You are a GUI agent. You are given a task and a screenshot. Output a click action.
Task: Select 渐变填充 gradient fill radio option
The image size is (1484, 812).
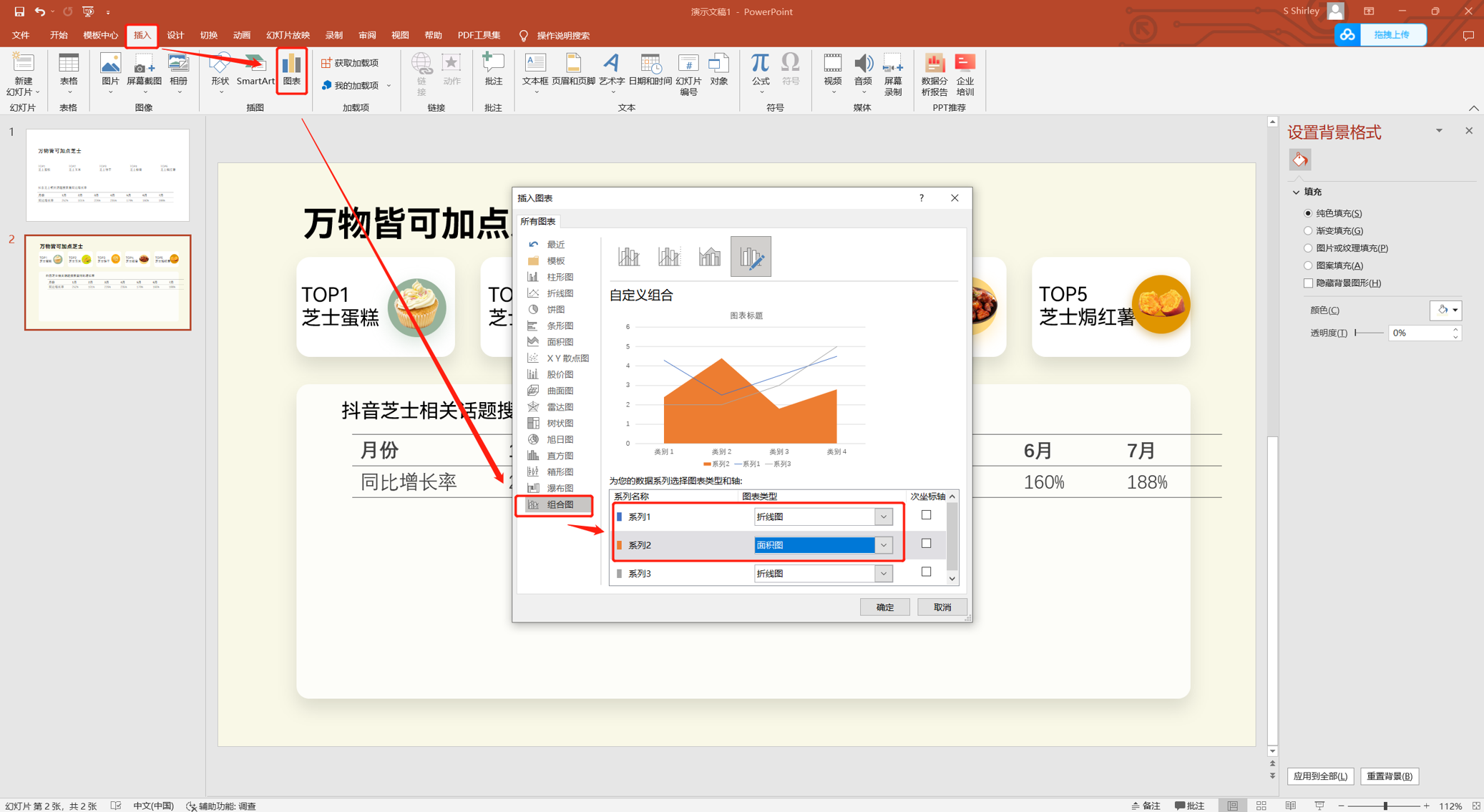click(x=1308, y=230)
